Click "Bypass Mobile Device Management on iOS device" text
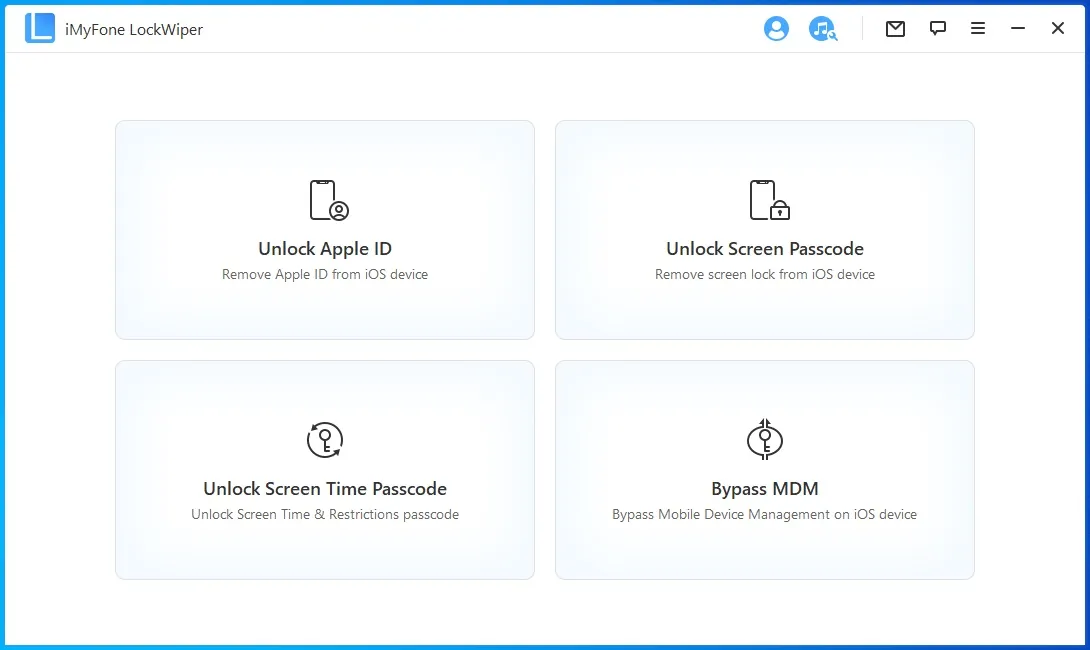 [x=765, y=514]
